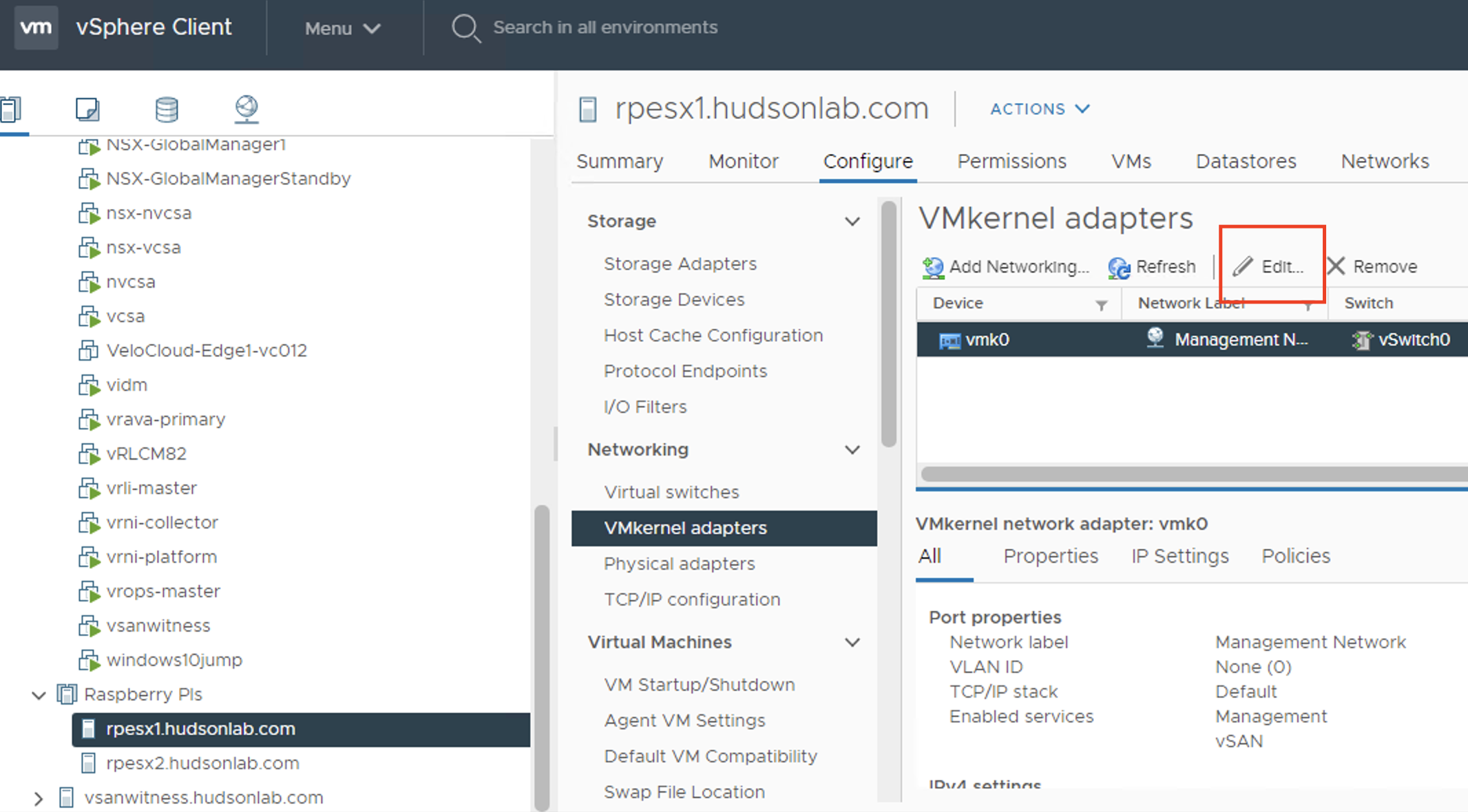1468x812 pixels.
Task: Click the vmk0 adapter icon
Action: point(950,340)
